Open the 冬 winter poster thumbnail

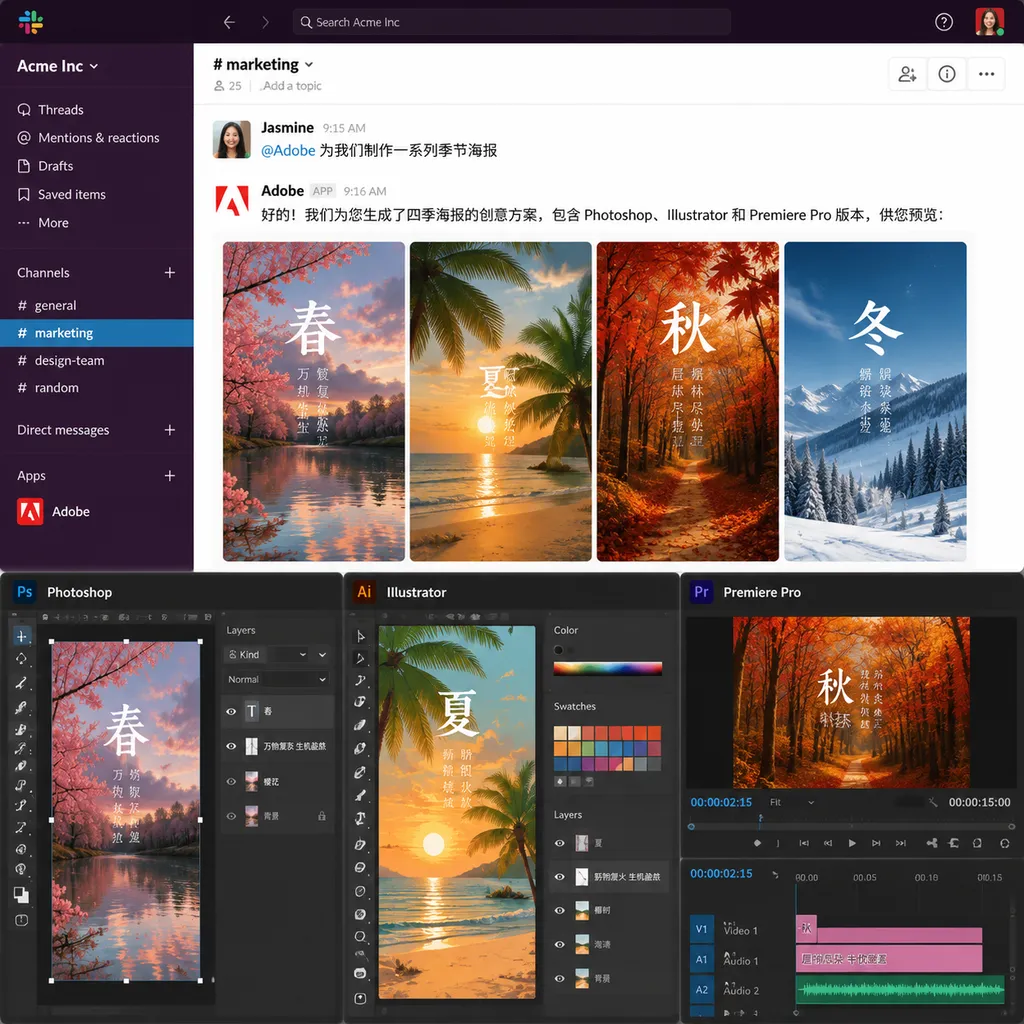875,401
